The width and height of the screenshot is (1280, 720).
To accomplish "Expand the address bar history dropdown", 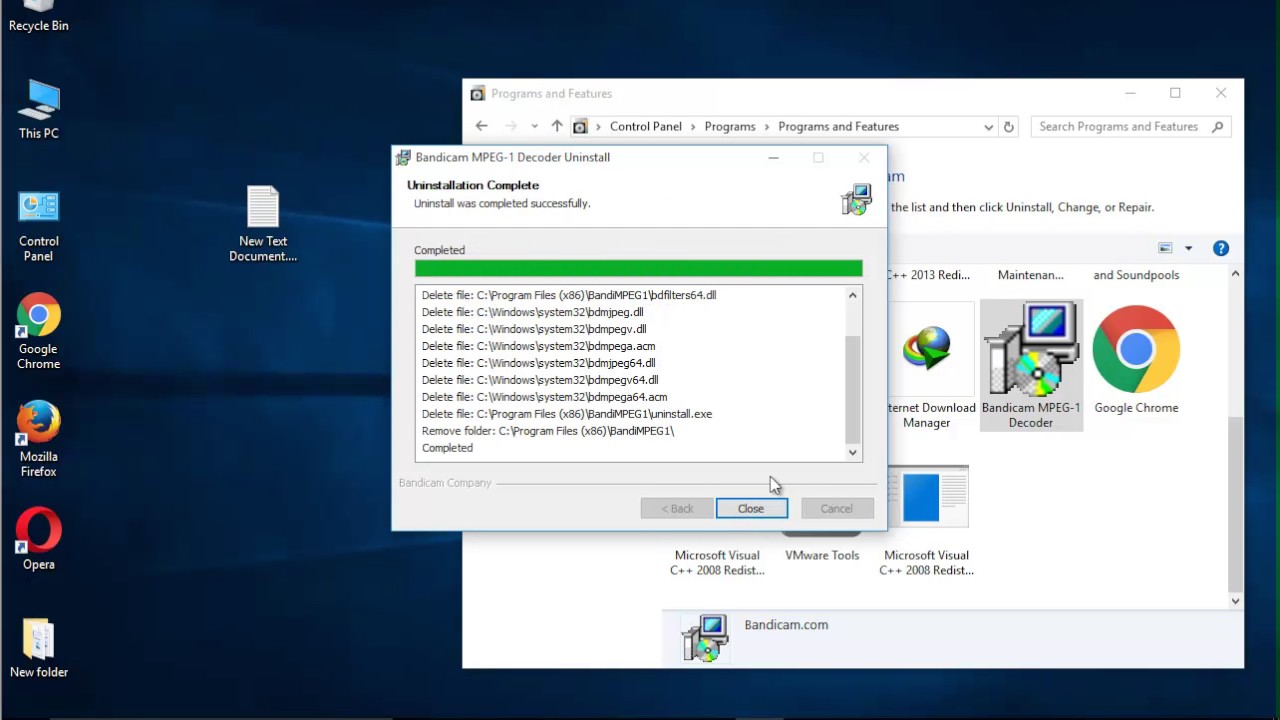I will click(x=988, y=127).
